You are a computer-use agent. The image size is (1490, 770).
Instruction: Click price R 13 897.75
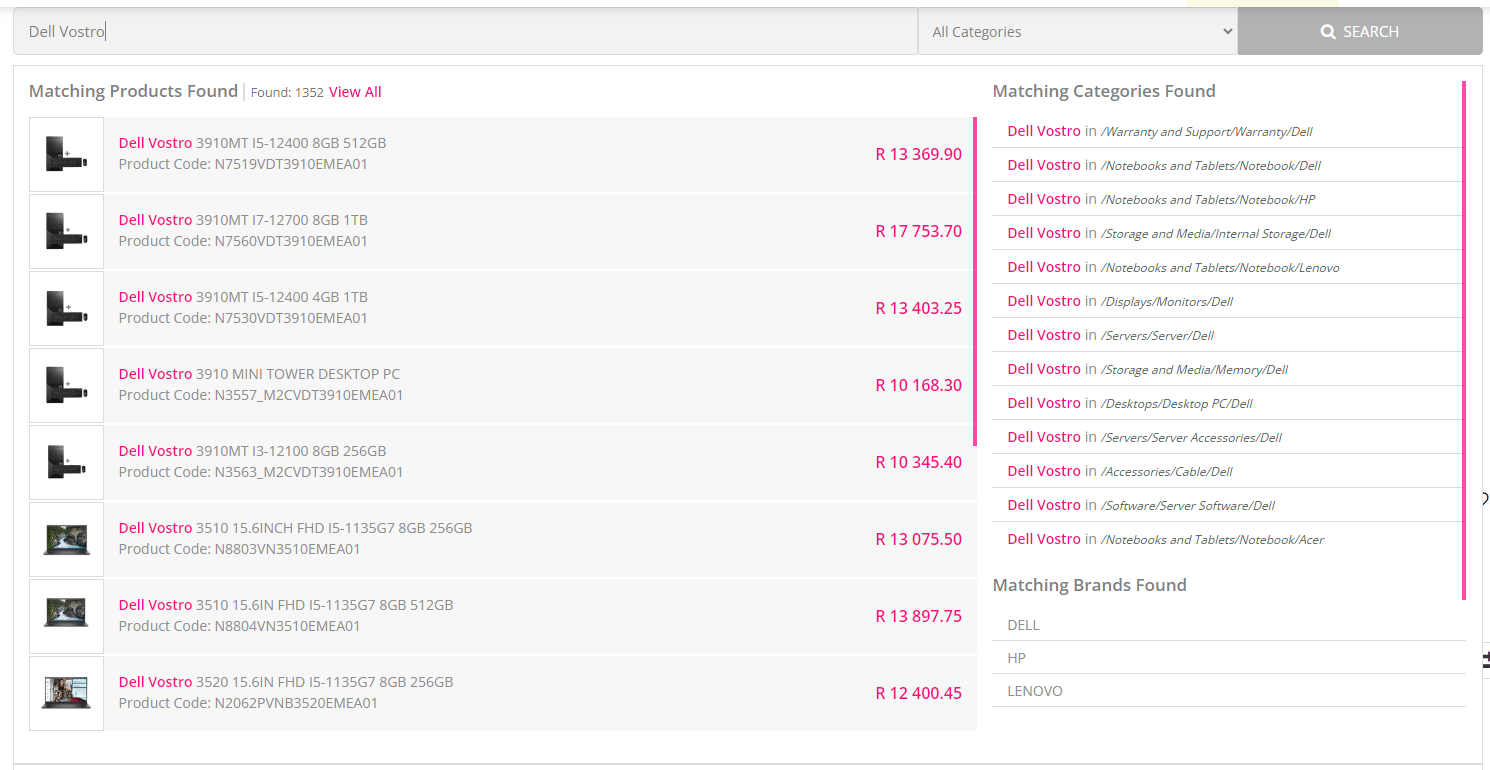(918, 616)
